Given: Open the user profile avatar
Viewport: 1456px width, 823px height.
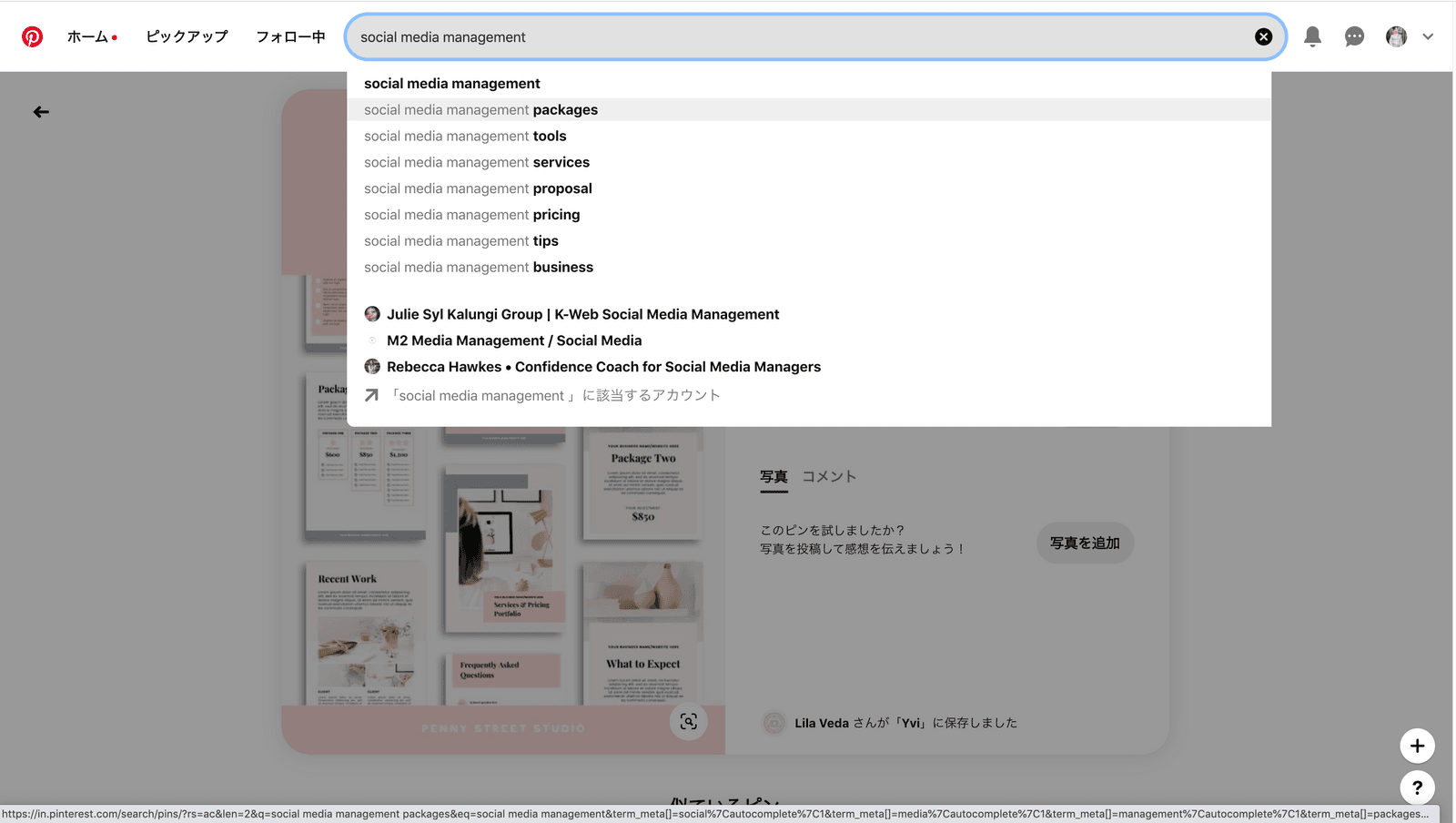Looking at the screenshot, I should [1396, 36].
